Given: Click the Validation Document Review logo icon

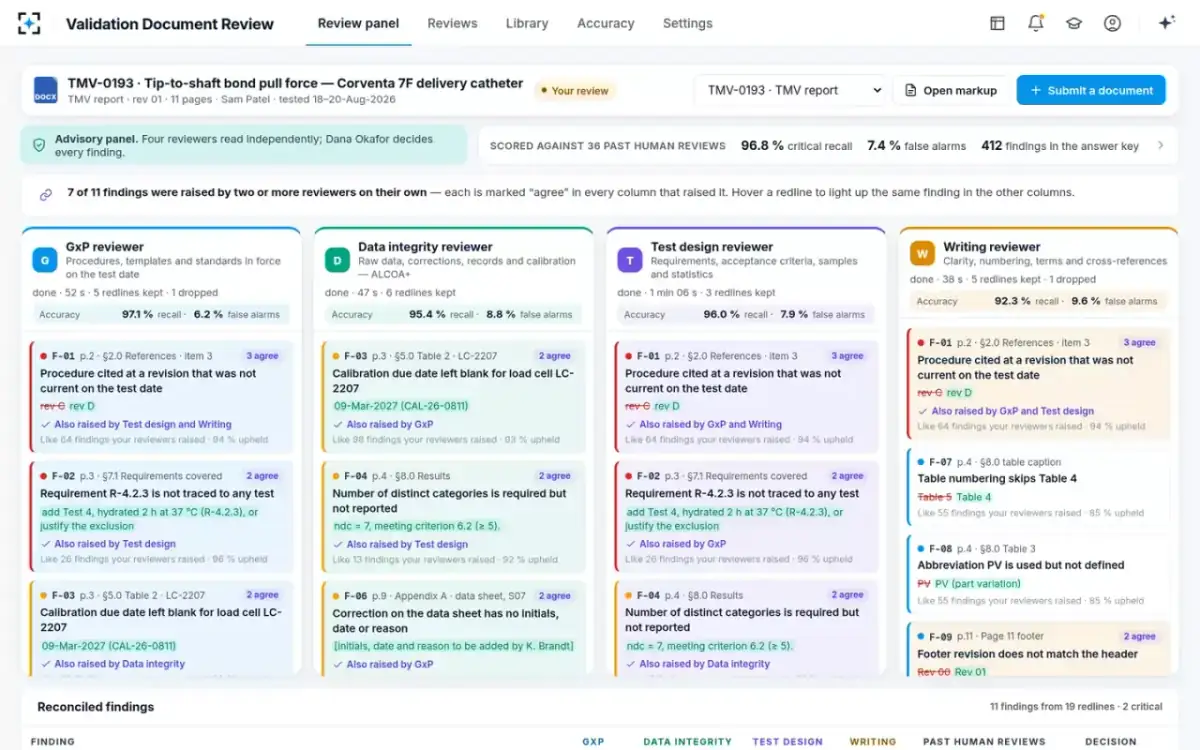Looking at the screenshot, I should coord(29,23).
